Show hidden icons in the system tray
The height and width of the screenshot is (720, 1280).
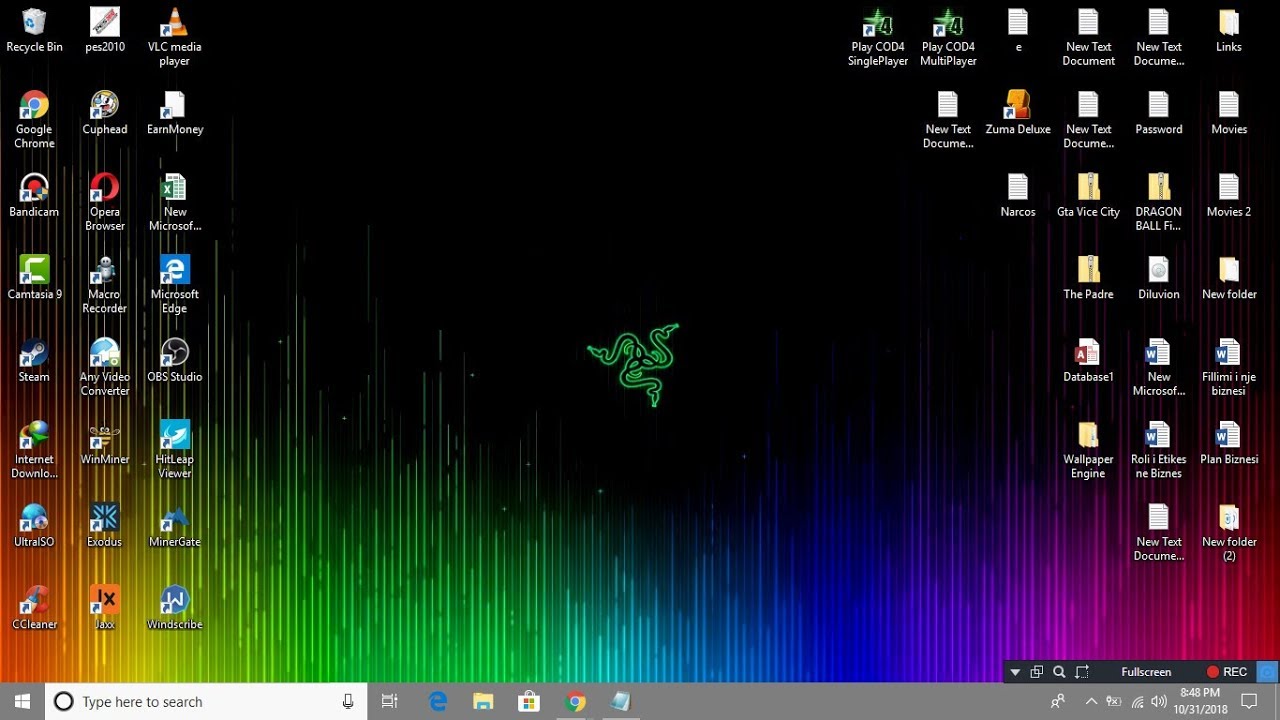[1091, 701]
